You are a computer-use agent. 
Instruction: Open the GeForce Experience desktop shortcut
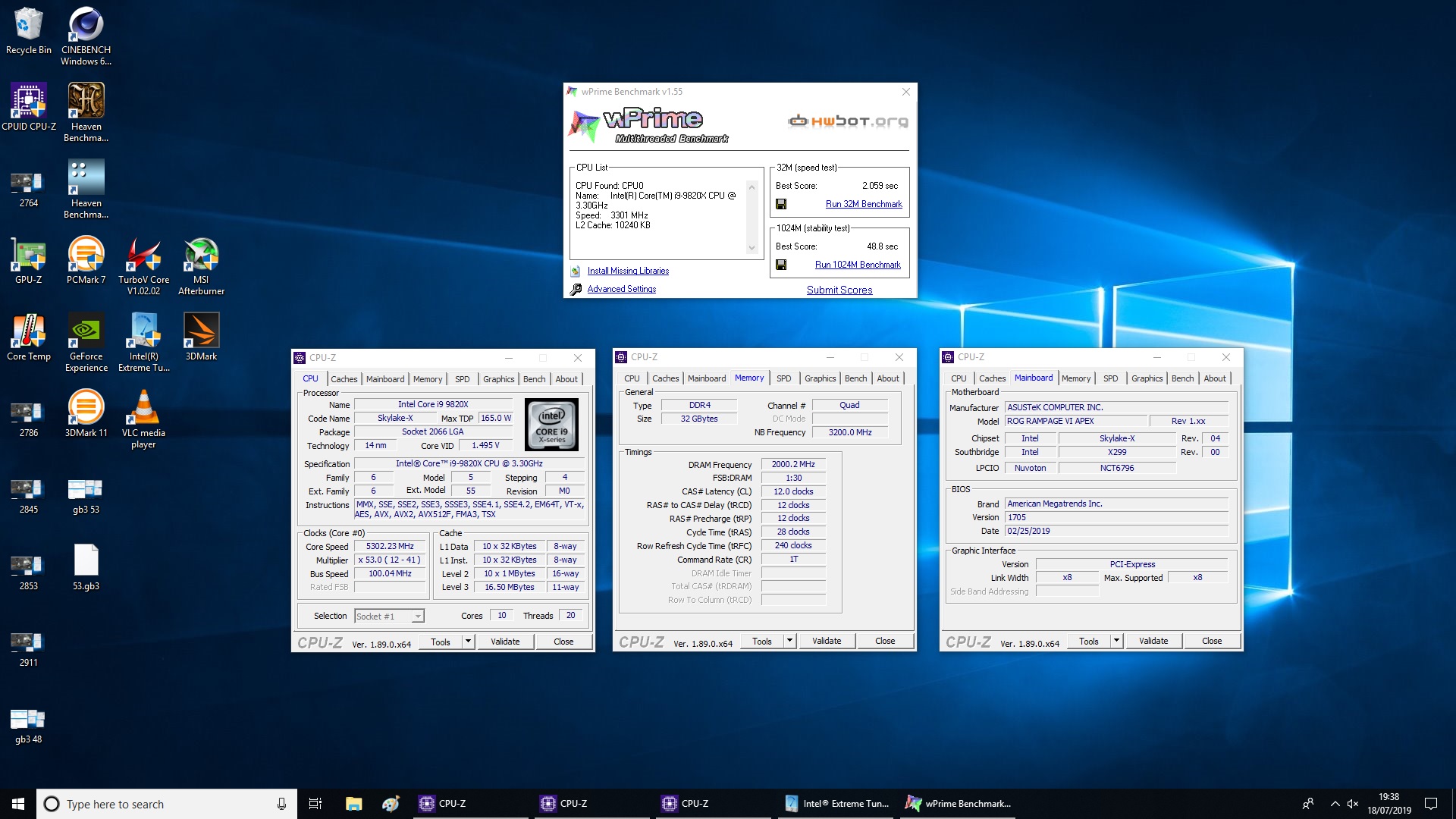pyautogui.click(x=86, y=342)
